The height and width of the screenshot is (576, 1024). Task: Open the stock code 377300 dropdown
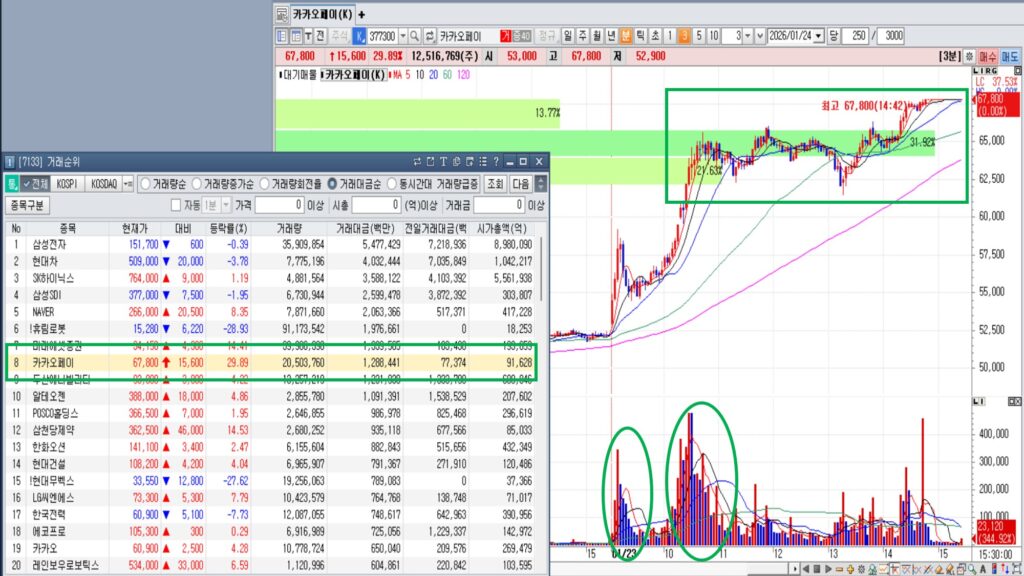(x=402, y=35)
